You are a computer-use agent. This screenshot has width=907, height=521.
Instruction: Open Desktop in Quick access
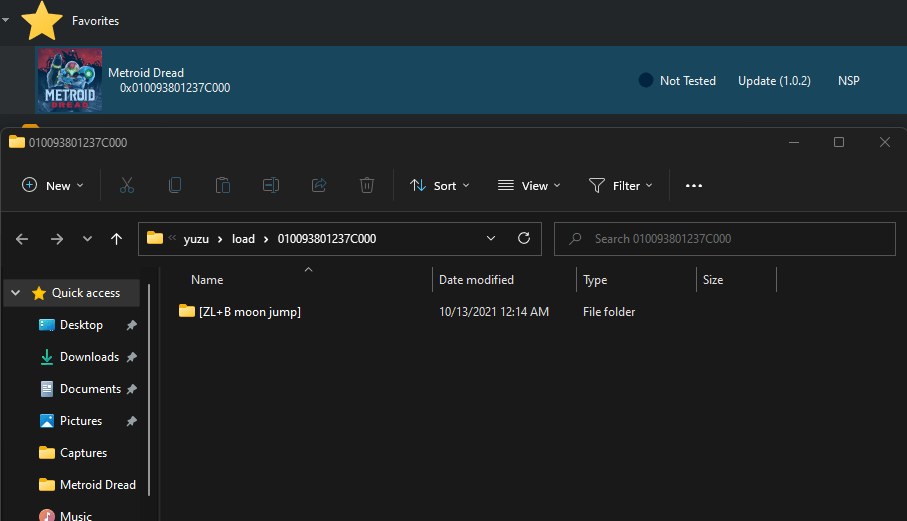tap(81, 325)
